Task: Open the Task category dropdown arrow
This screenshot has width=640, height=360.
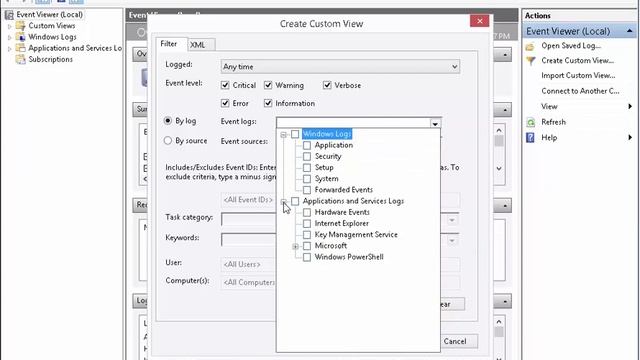Action: click(452, 220)
